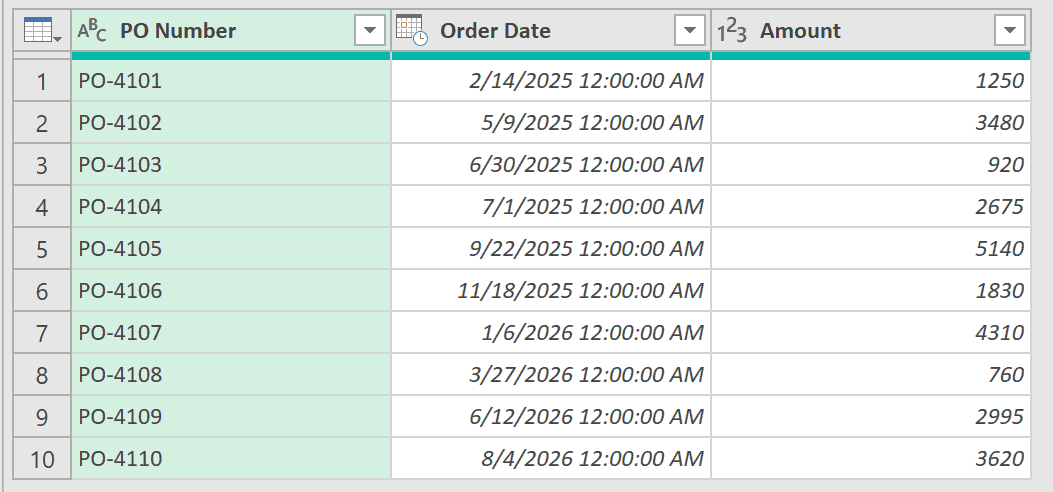
Task: Click the 6/12/2026 12:00:00 AM date cell
Action: coord(551,416)
